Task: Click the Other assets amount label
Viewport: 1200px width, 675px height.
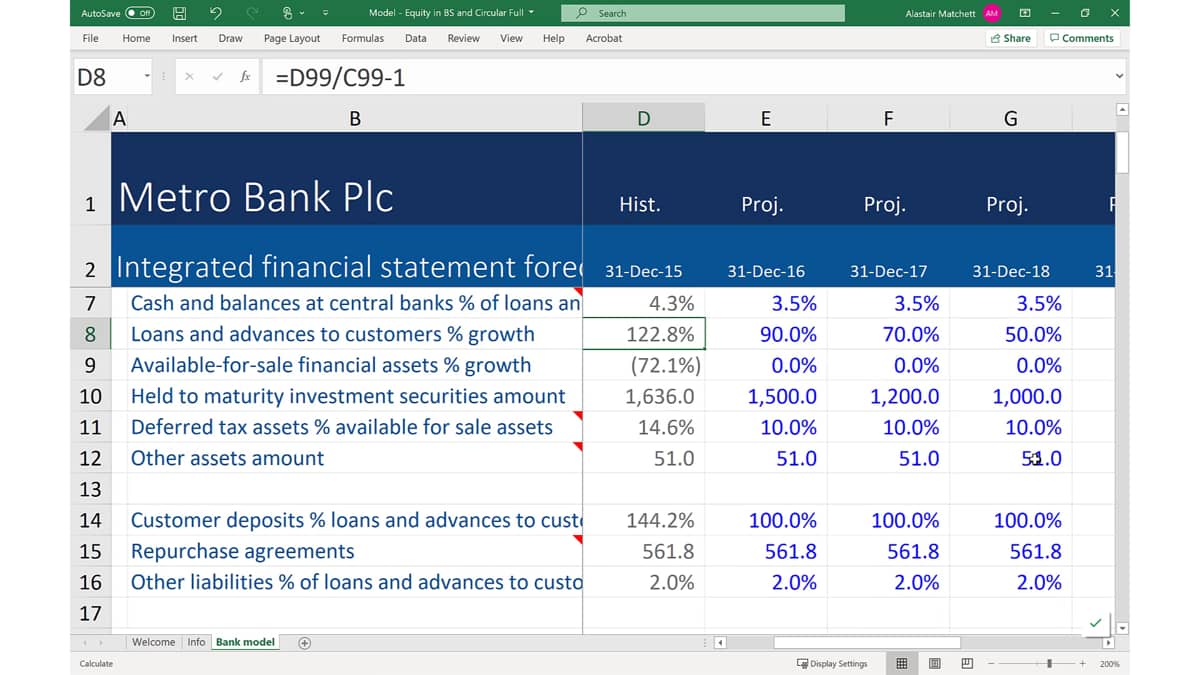Action: (227, 458)
